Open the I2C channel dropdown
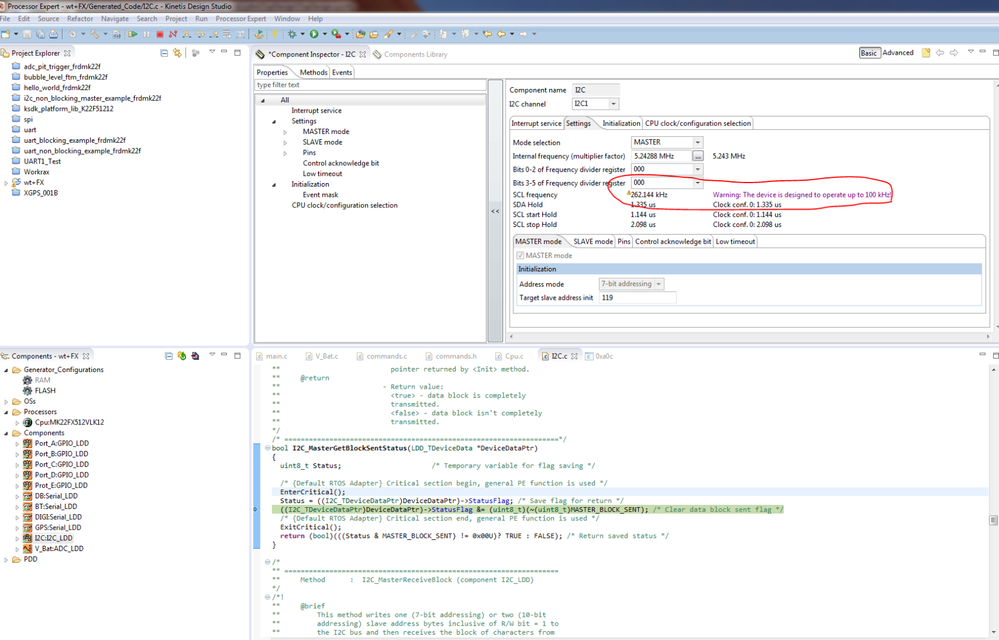 tap(613, 104)
